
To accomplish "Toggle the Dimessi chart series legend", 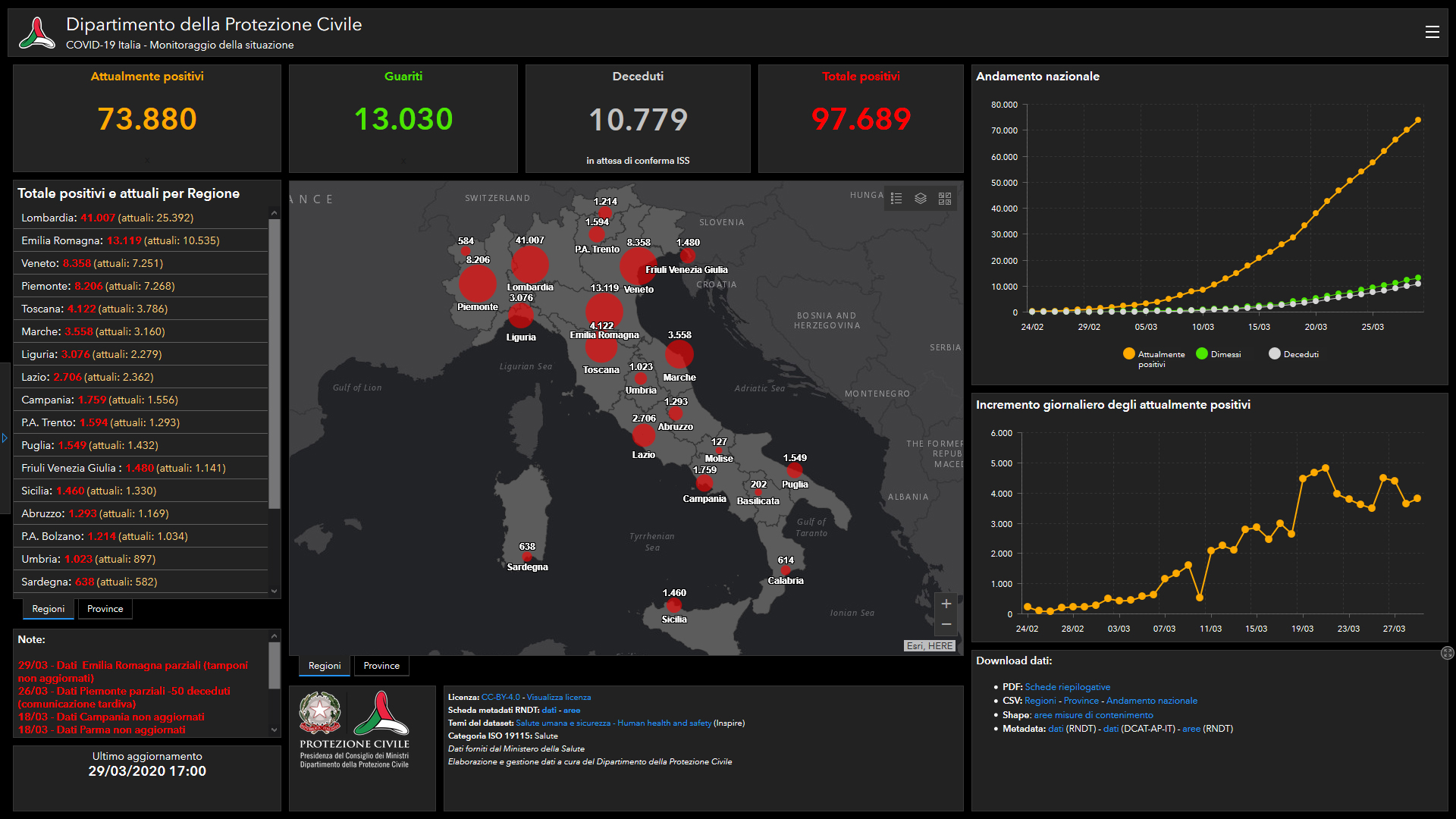I will 1219,354.
